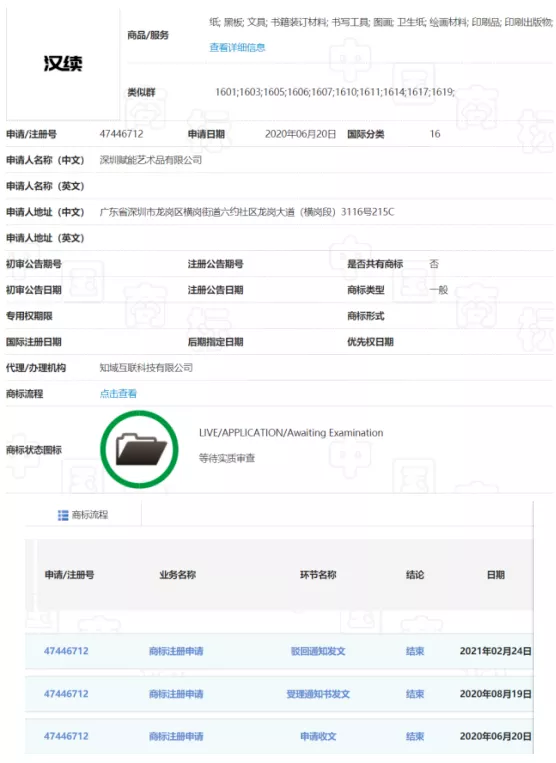Click the date 2020年06月20日 in the process table
Viewport: 556px width, 763px height.
point(496,736)
